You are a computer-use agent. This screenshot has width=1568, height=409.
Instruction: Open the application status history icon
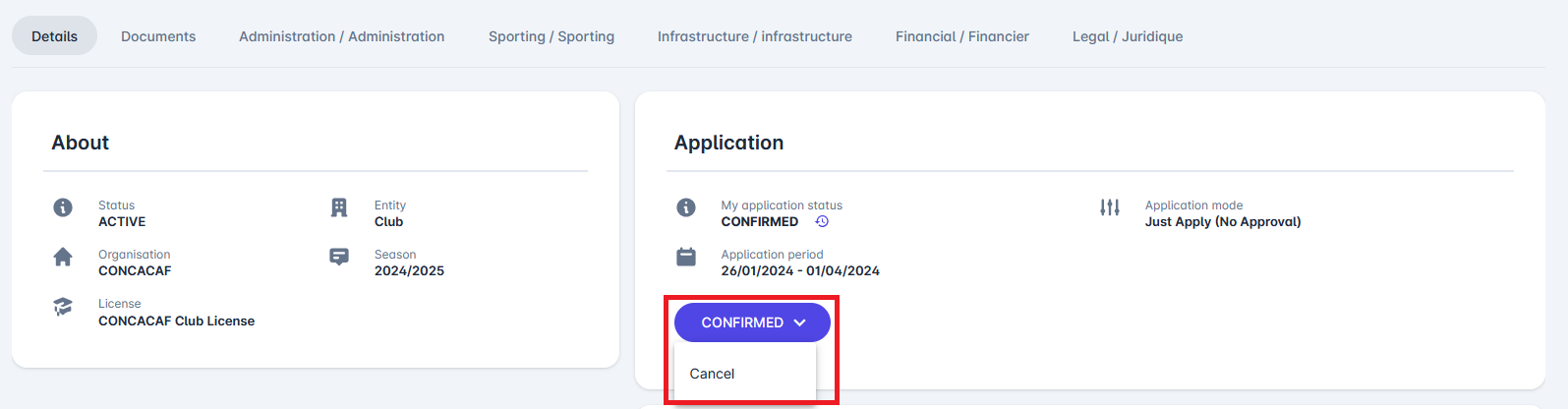tap(822, 222)
